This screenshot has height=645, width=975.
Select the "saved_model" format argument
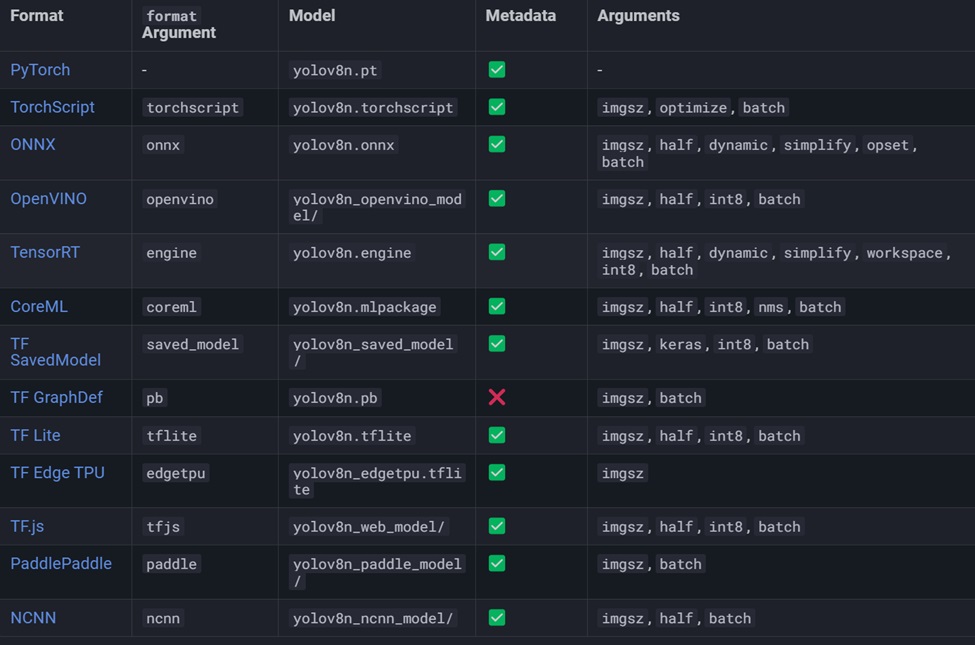(x=192, y=344)
